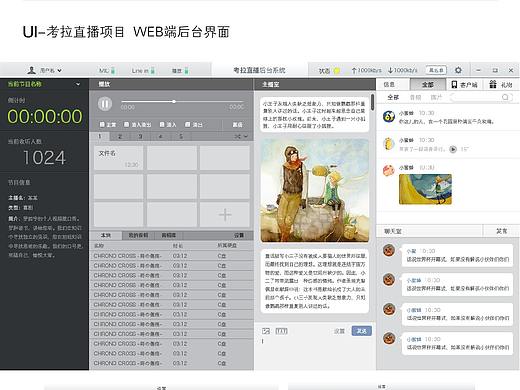Select the 聊天室 chat room header

coord(393,231)
